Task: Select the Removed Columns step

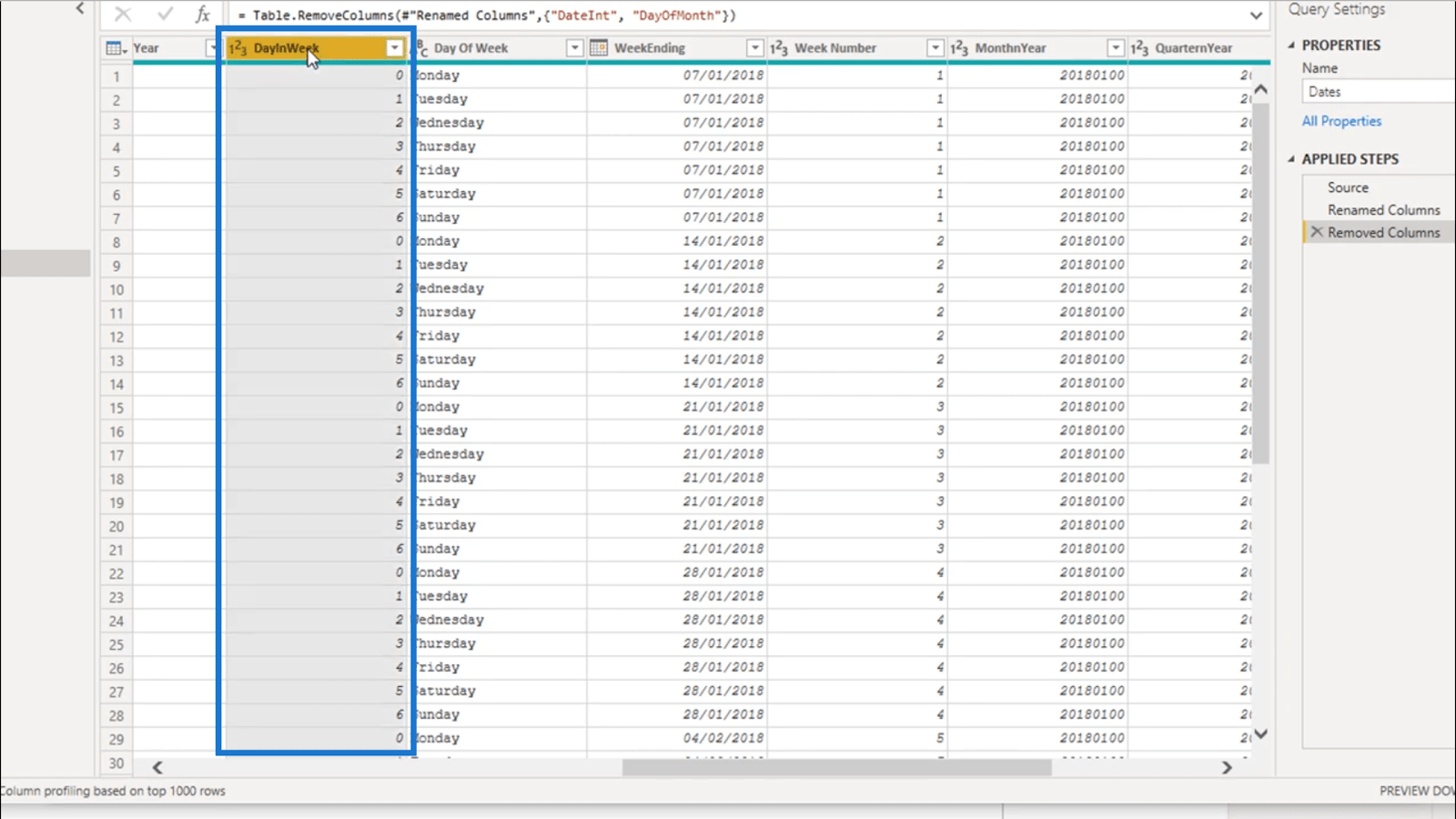Action: (x=1383, y=232)
